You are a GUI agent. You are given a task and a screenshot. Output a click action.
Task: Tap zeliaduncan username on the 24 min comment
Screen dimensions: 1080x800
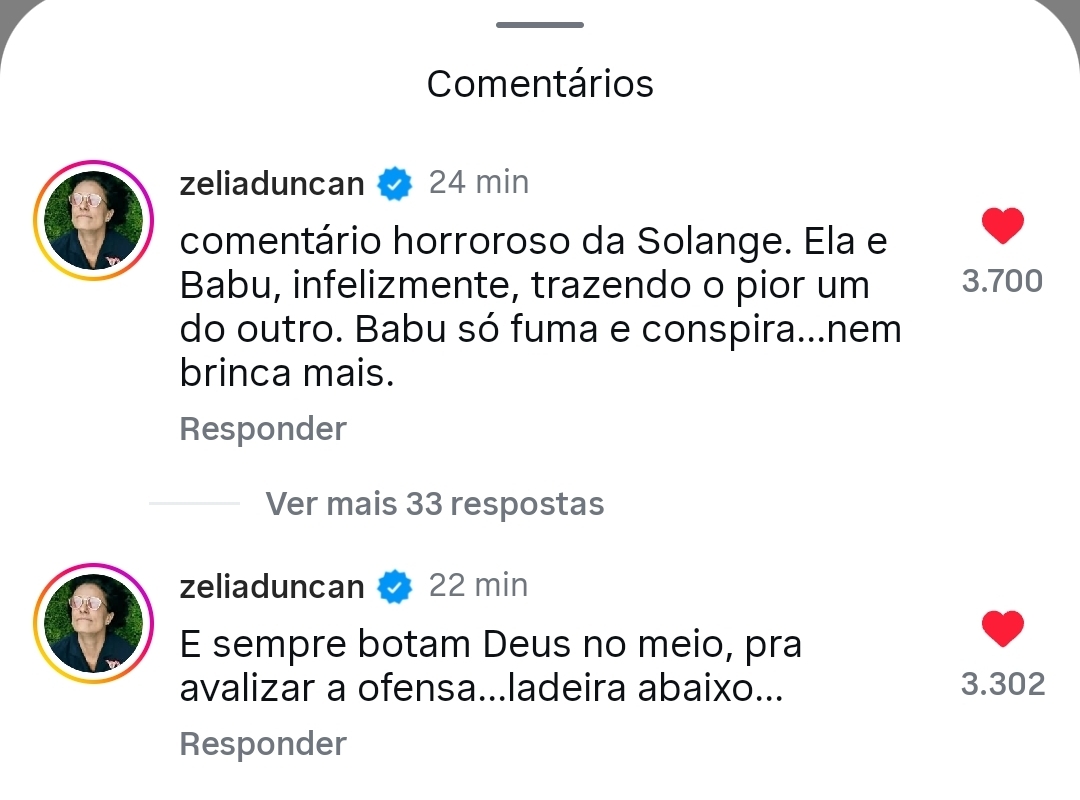click(x=272, y=184)
